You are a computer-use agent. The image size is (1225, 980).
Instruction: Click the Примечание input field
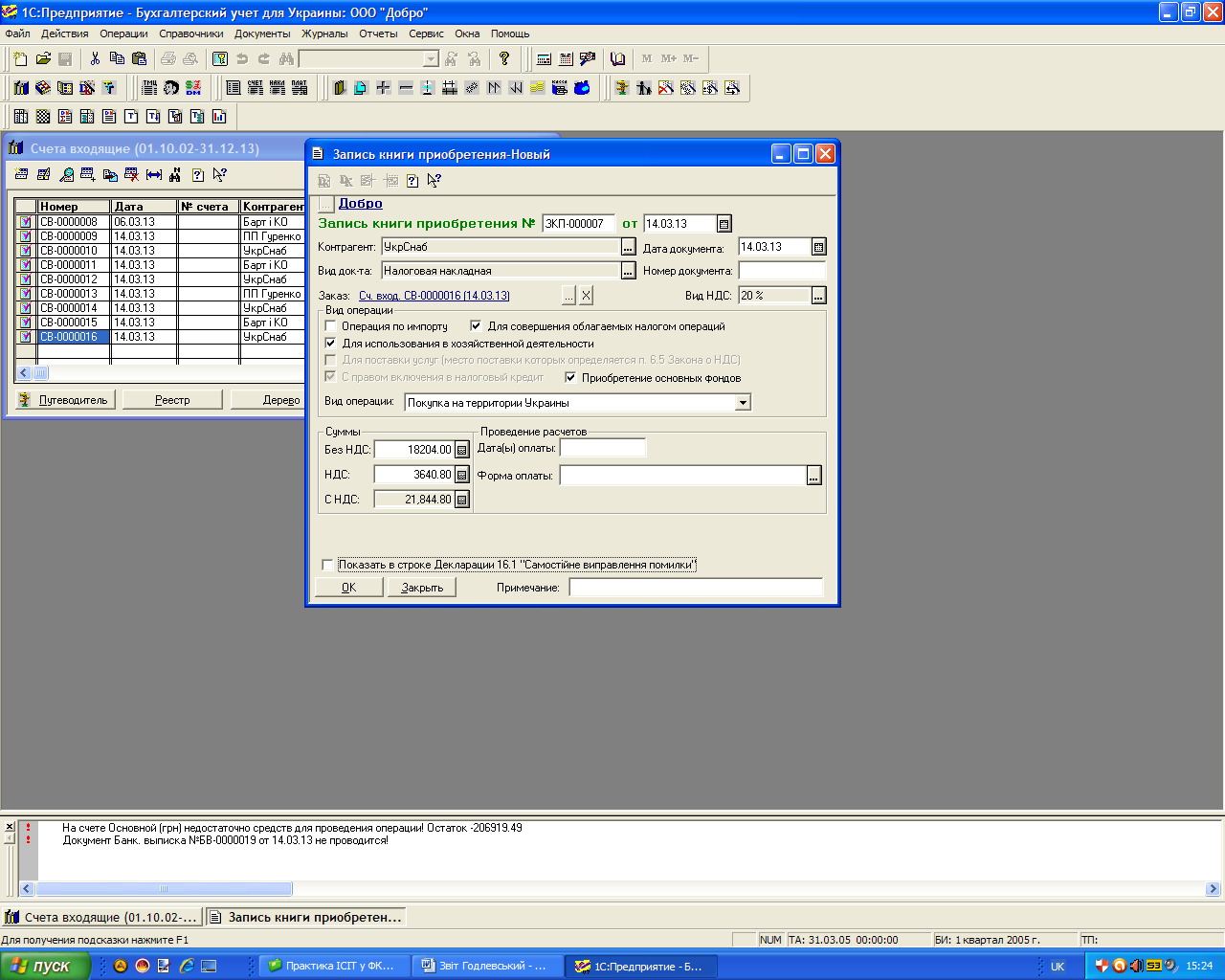point(696,588)
